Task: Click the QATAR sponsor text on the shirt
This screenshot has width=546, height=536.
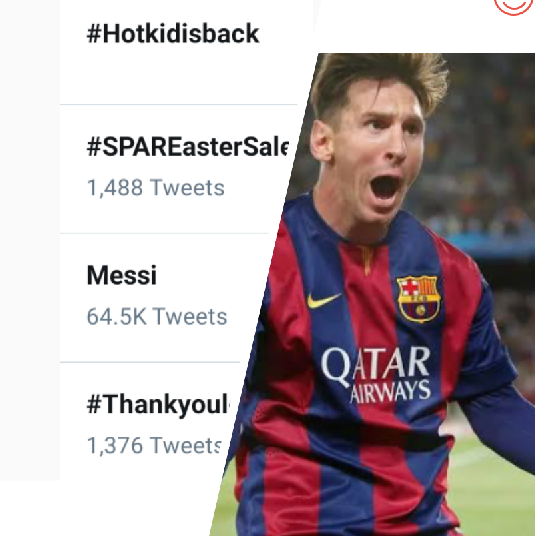Action: [375, 365]
